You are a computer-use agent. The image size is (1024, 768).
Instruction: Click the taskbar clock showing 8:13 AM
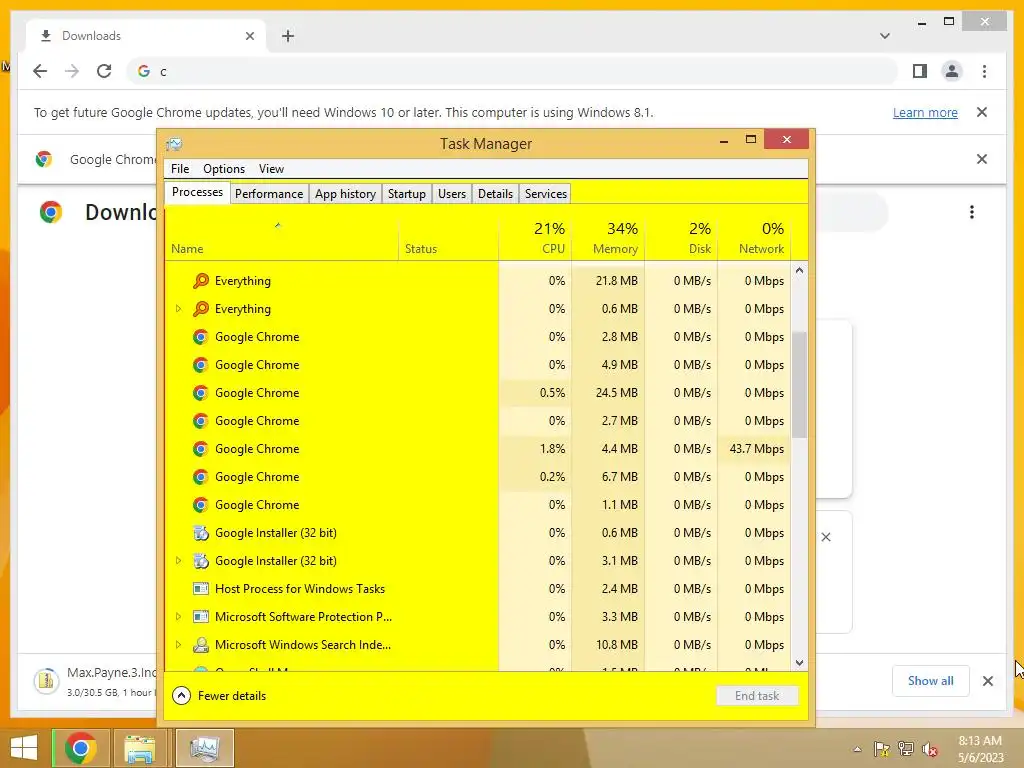[980, 749]
